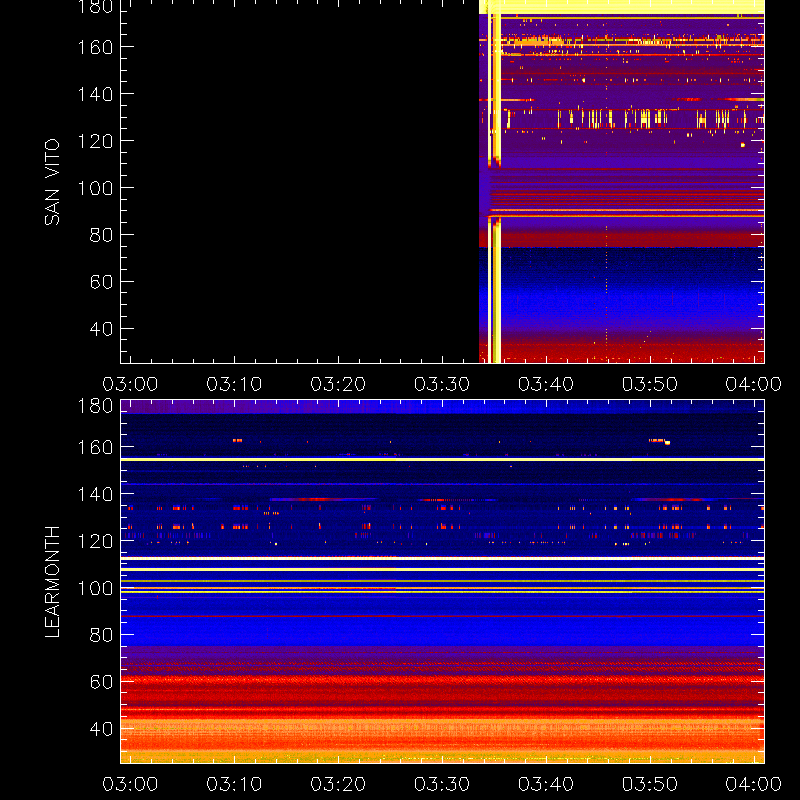Click the LEARMONTH axis label

tap(52, 582)
